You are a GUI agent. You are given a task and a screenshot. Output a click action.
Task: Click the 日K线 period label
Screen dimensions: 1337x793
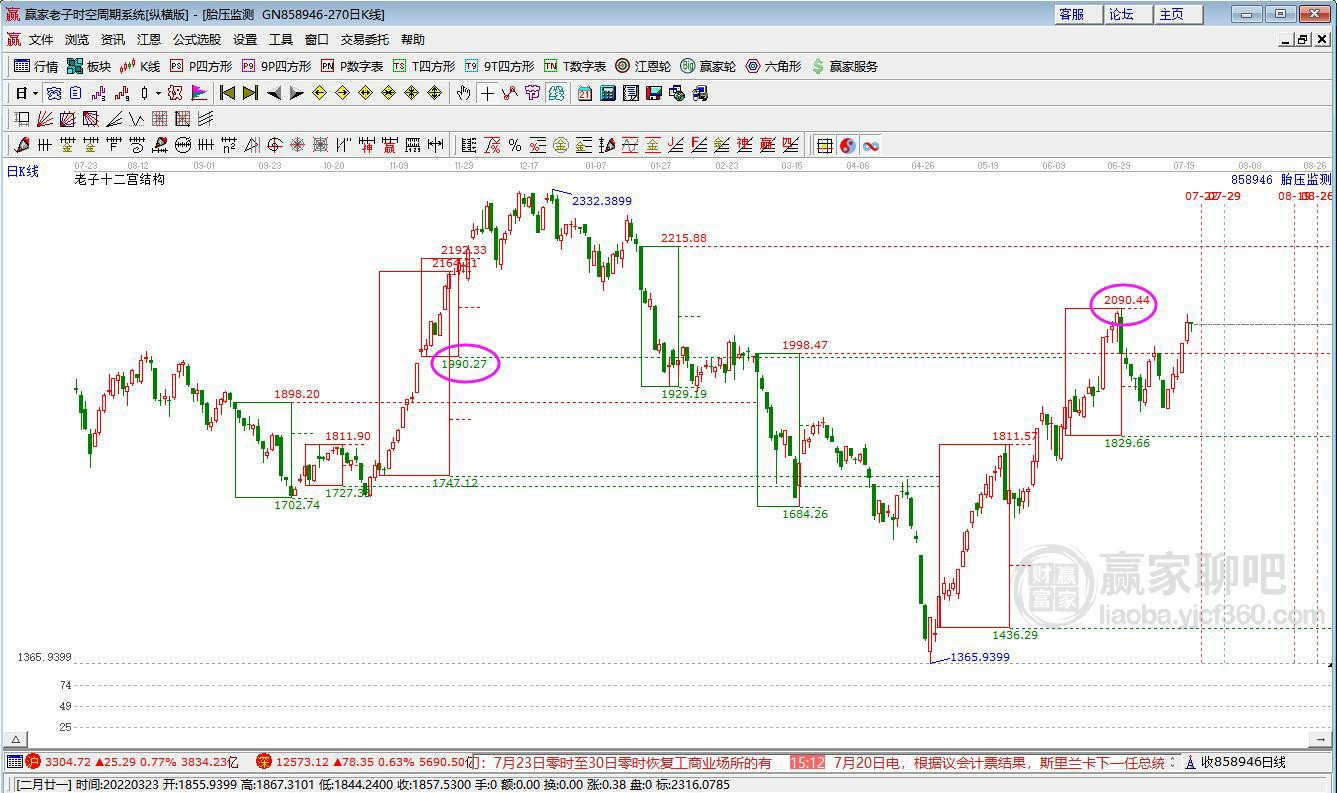[x=23, y=171]
